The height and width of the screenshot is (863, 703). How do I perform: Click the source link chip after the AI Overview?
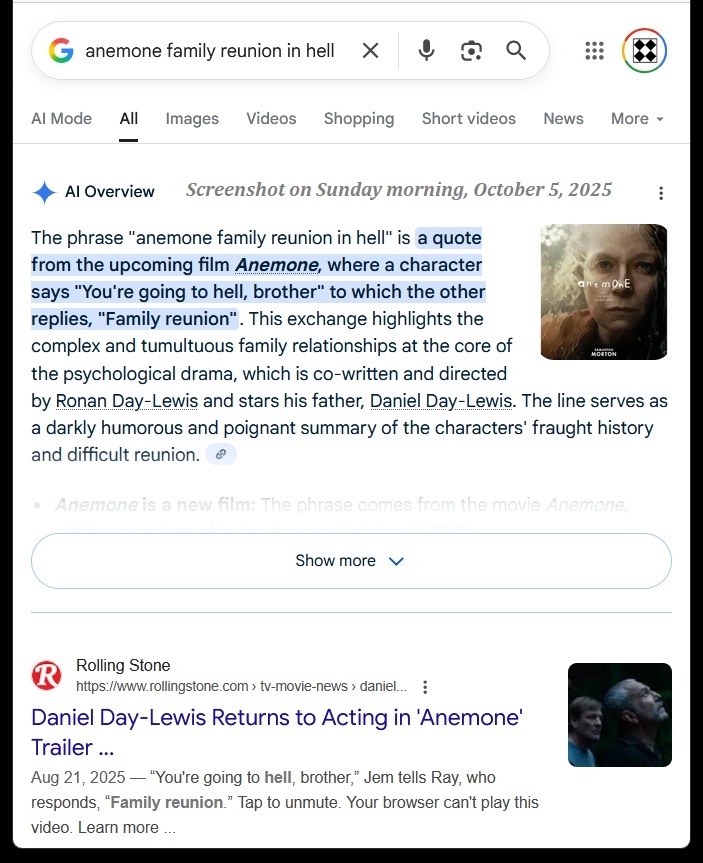[x=221, y=455]
